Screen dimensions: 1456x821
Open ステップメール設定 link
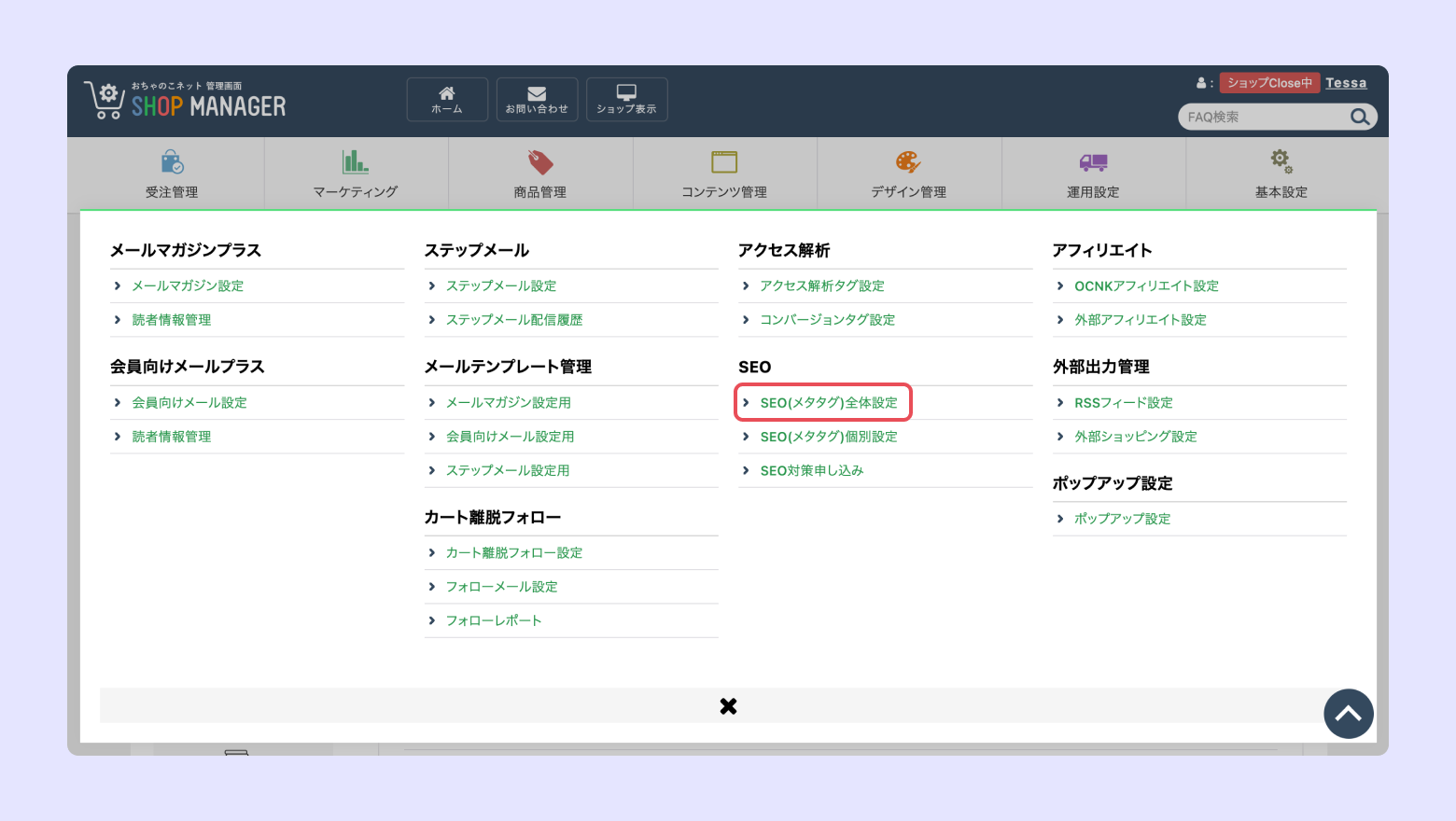[x=501, y=285]
